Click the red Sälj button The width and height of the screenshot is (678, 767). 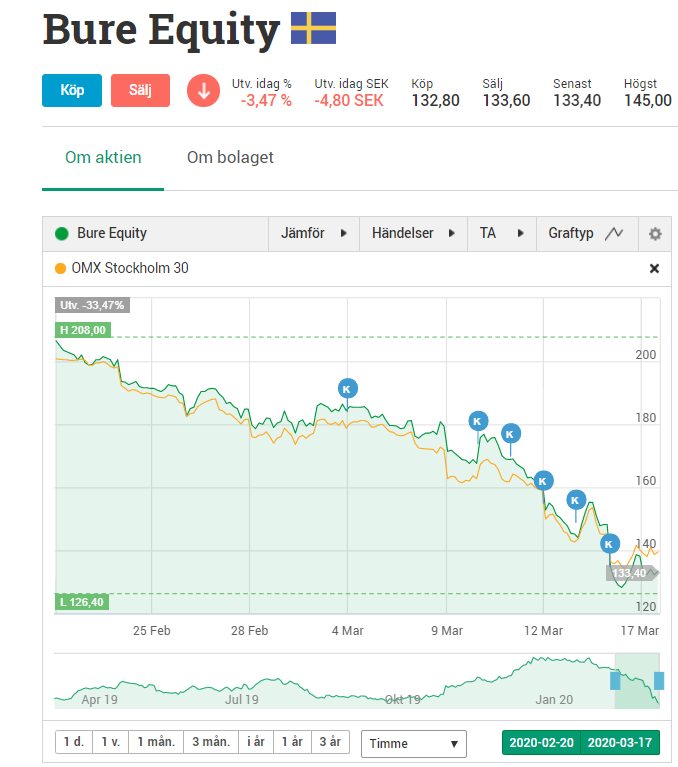(x=140, y=90)
